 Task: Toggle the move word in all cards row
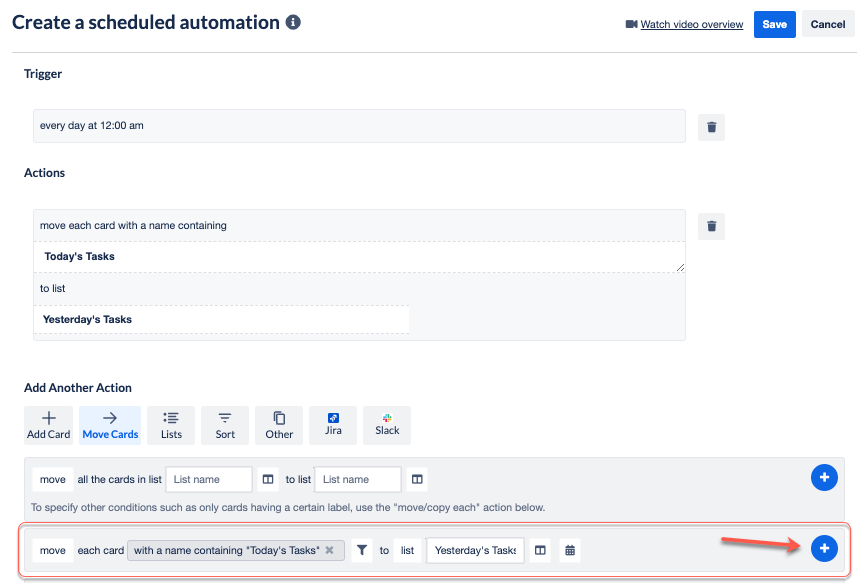[x=53, y=479]
